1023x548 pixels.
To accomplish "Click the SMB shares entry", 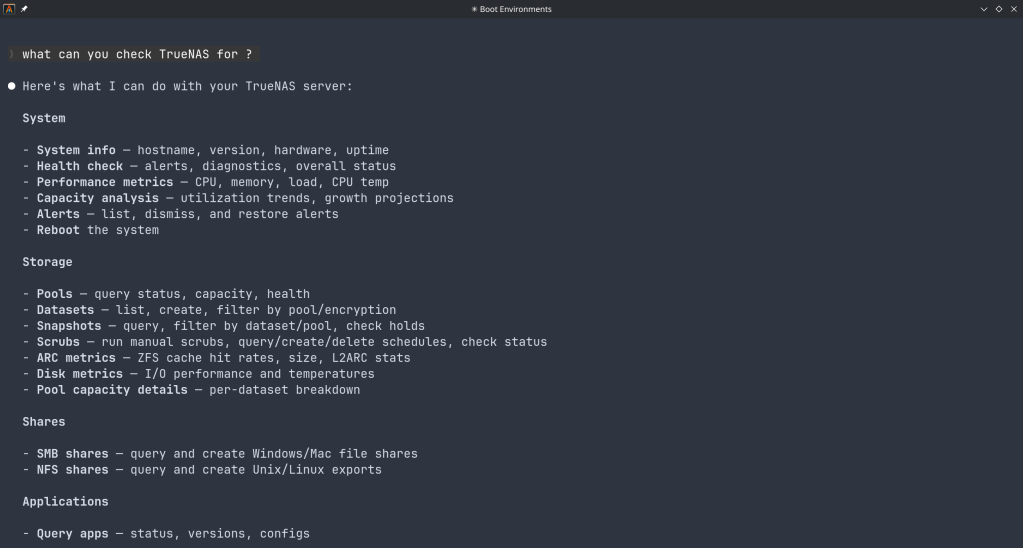I will (73, 454).
